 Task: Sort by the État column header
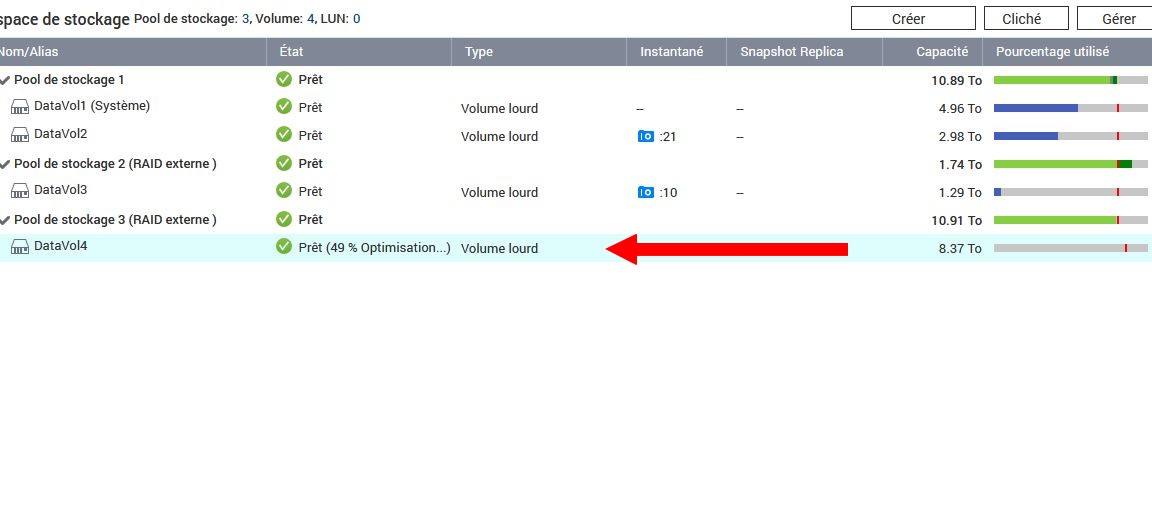coord(291,52)
